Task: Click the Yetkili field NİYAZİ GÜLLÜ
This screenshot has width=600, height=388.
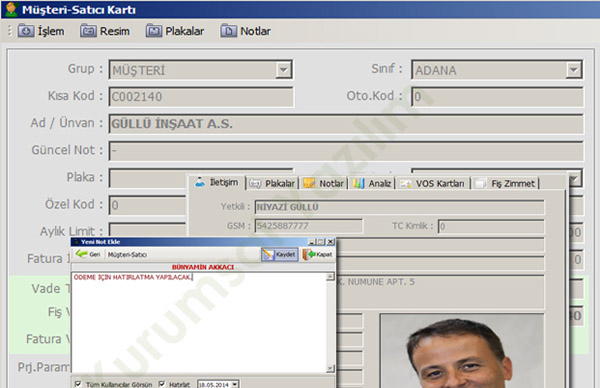Action: [399, 207]
